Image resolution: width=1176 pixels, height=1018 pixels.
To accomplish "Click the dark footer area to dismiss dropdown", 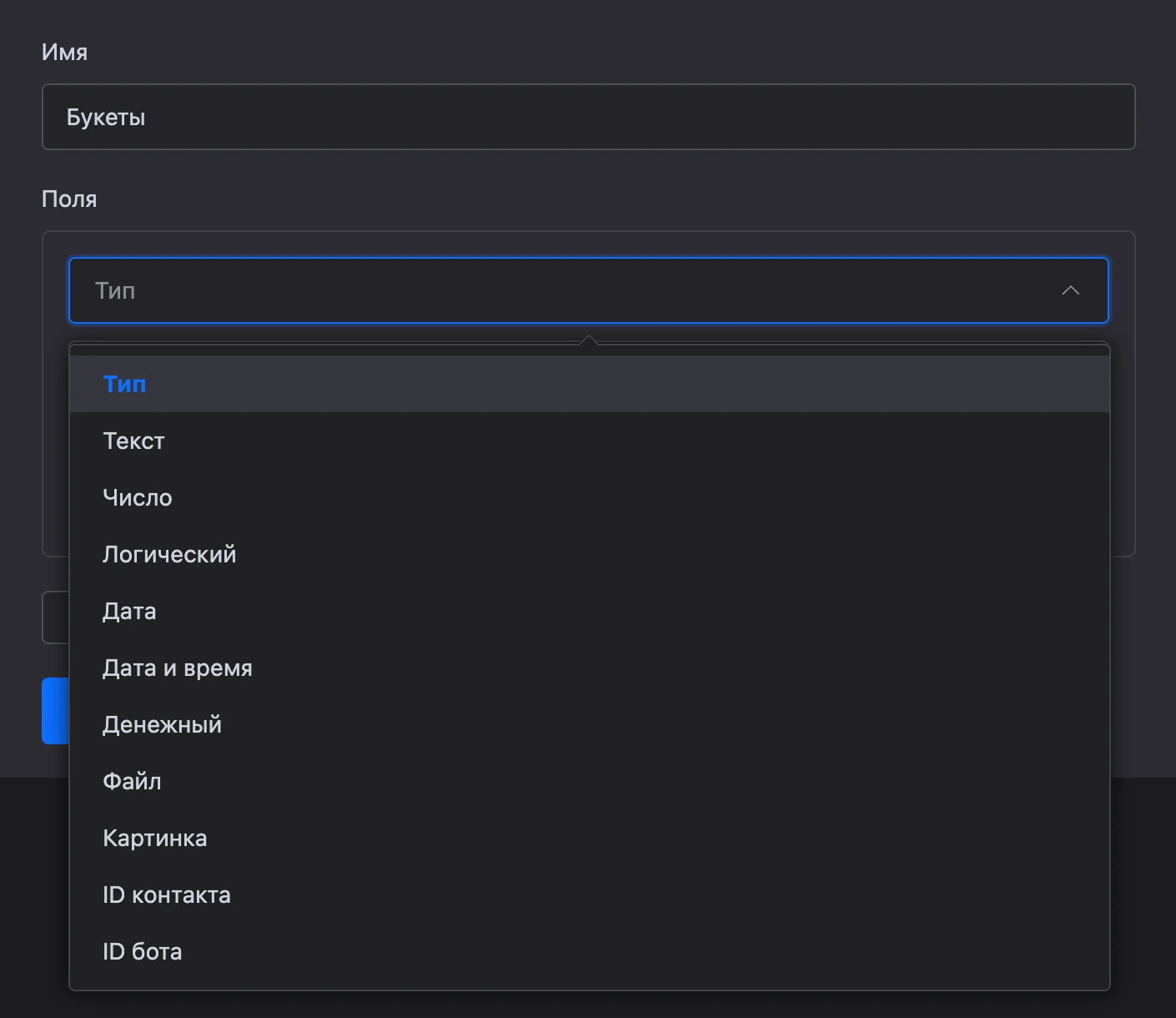I will tap(1143, 897).
